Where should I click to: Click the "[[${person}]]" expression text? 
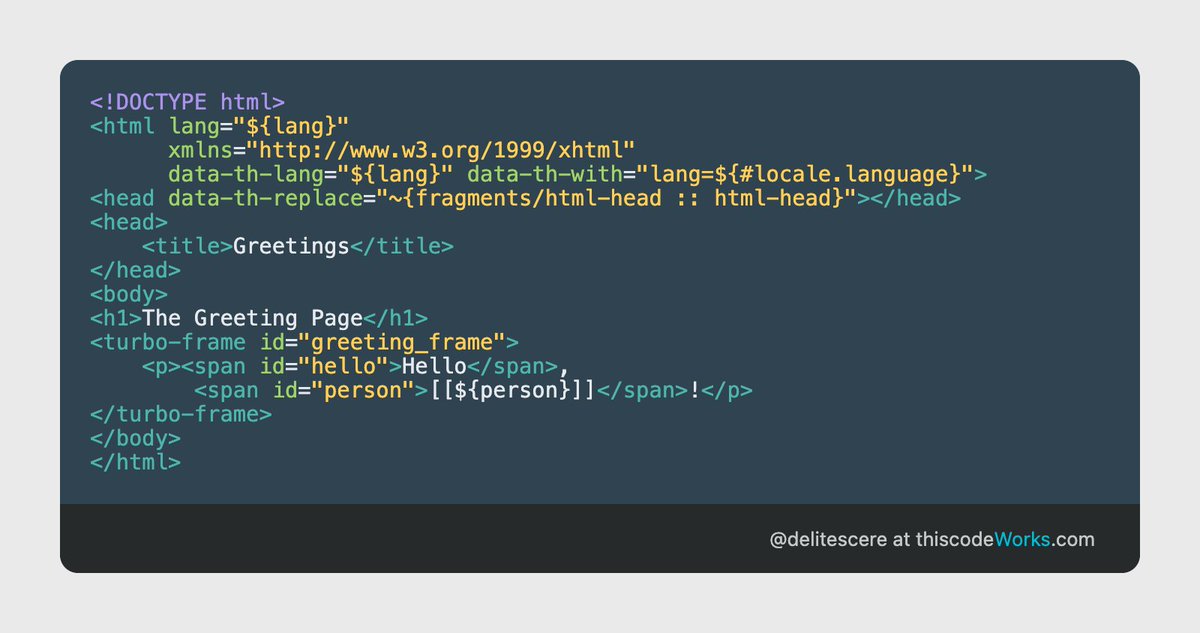[x=513, y=390]
